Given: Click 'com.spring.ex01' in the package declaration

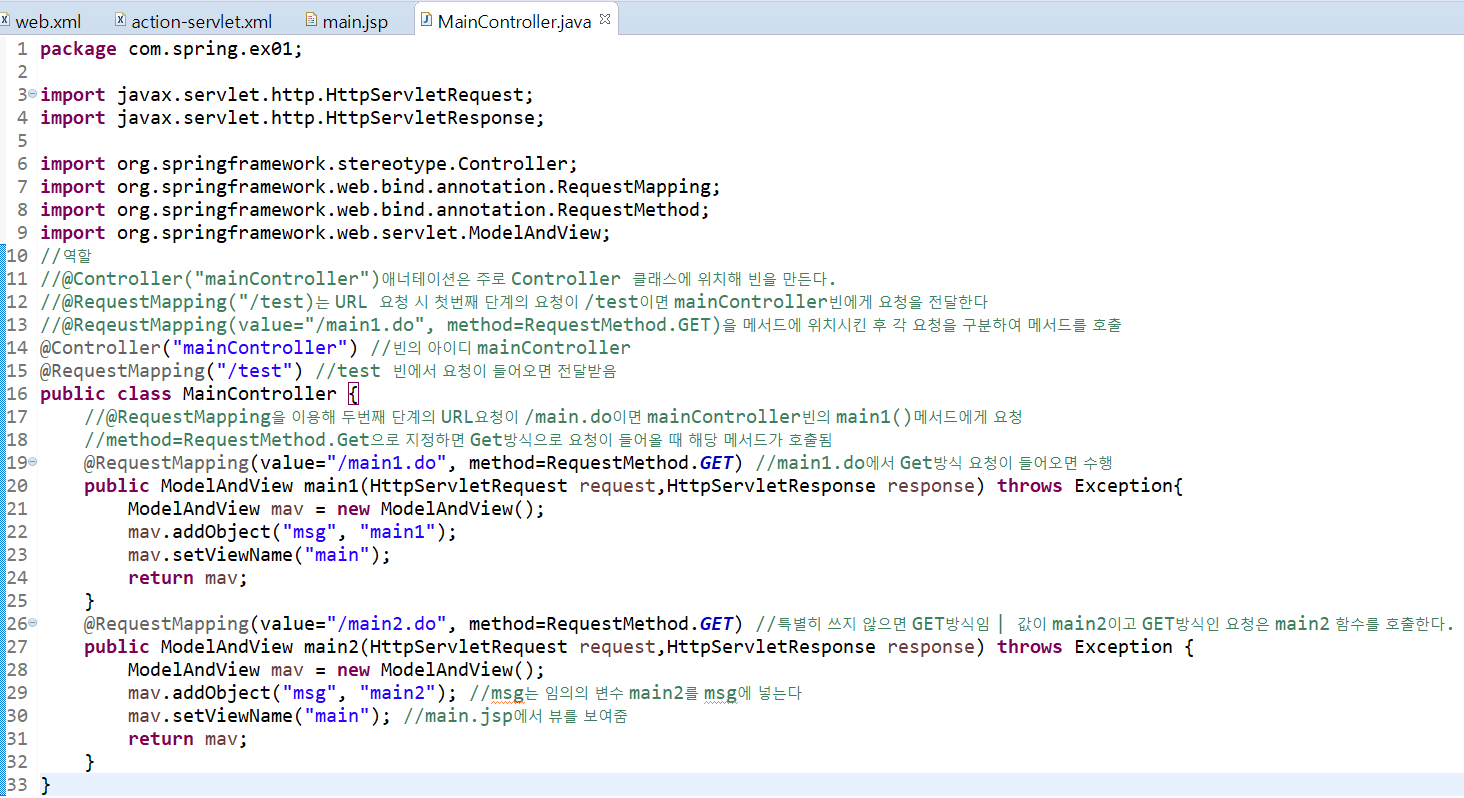Looking at the screenshot, I should (x=209, y=49).
